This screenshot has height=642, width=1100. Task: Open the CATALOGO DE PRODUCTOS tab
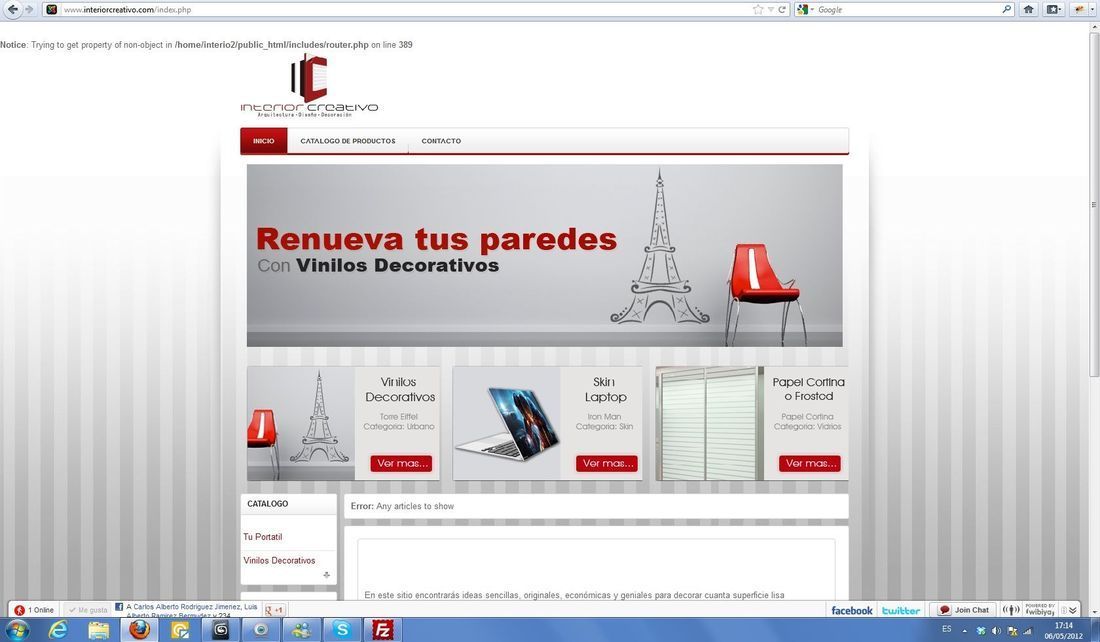tap(348, 141)
